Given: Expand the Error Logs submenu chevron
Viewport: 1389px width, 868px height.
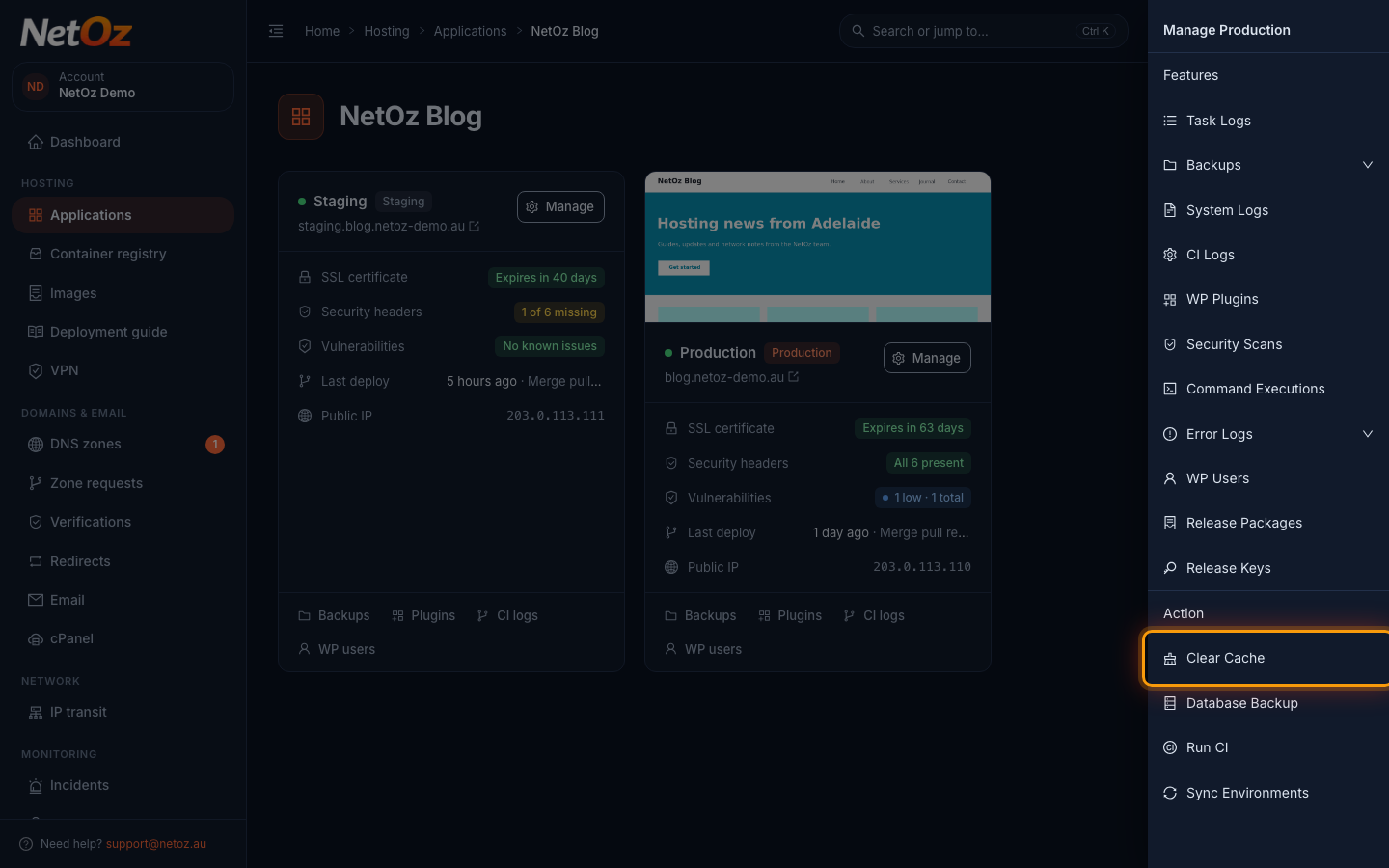Looking at the screenshot, I should pos(1367,434).
